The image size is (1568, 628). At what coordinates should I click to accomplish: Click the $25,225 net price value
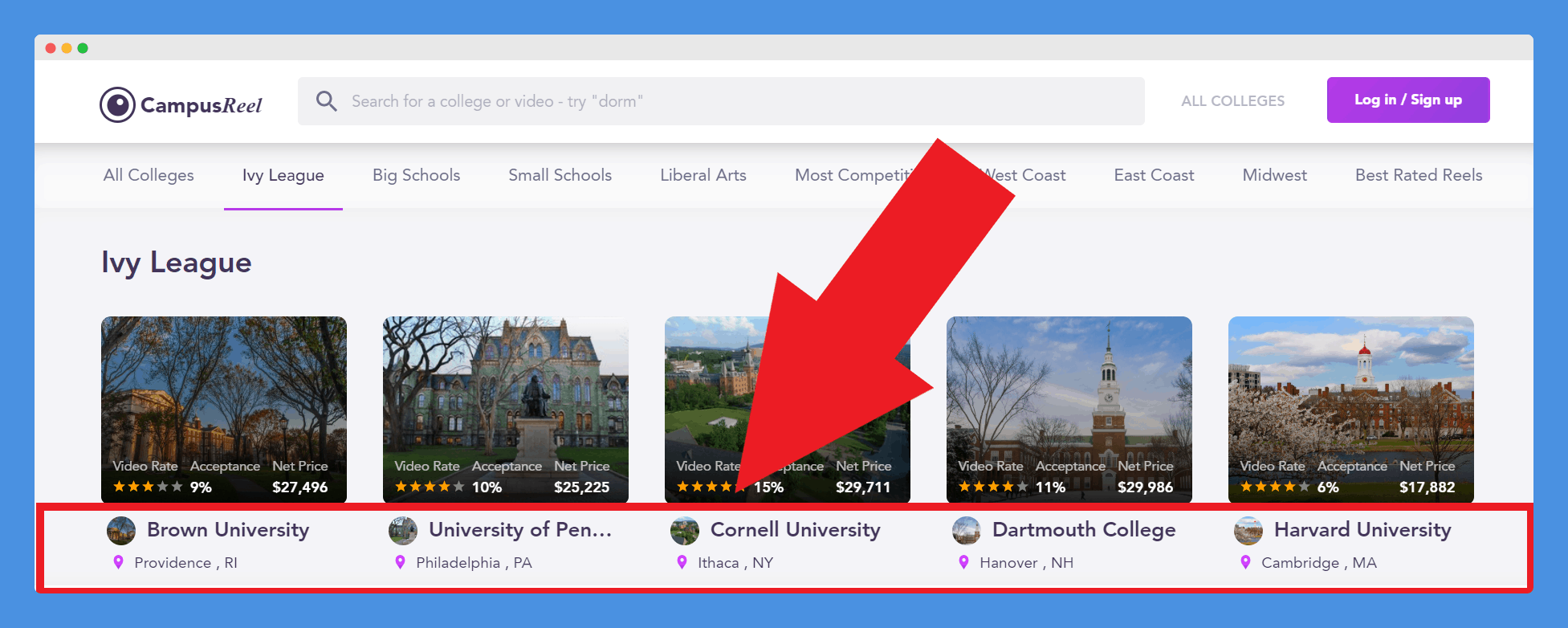click(x=582, y=487)
